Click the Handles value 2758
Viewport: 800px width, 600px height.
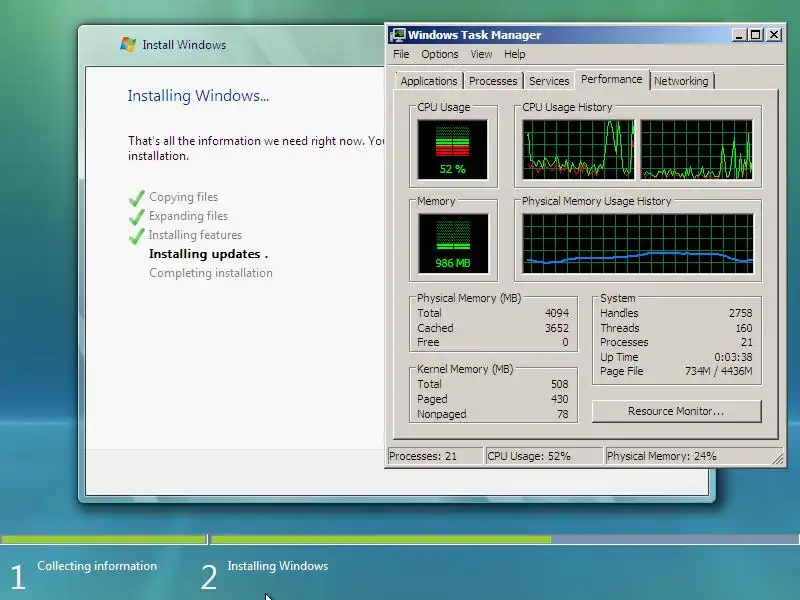tap(740, 313)
